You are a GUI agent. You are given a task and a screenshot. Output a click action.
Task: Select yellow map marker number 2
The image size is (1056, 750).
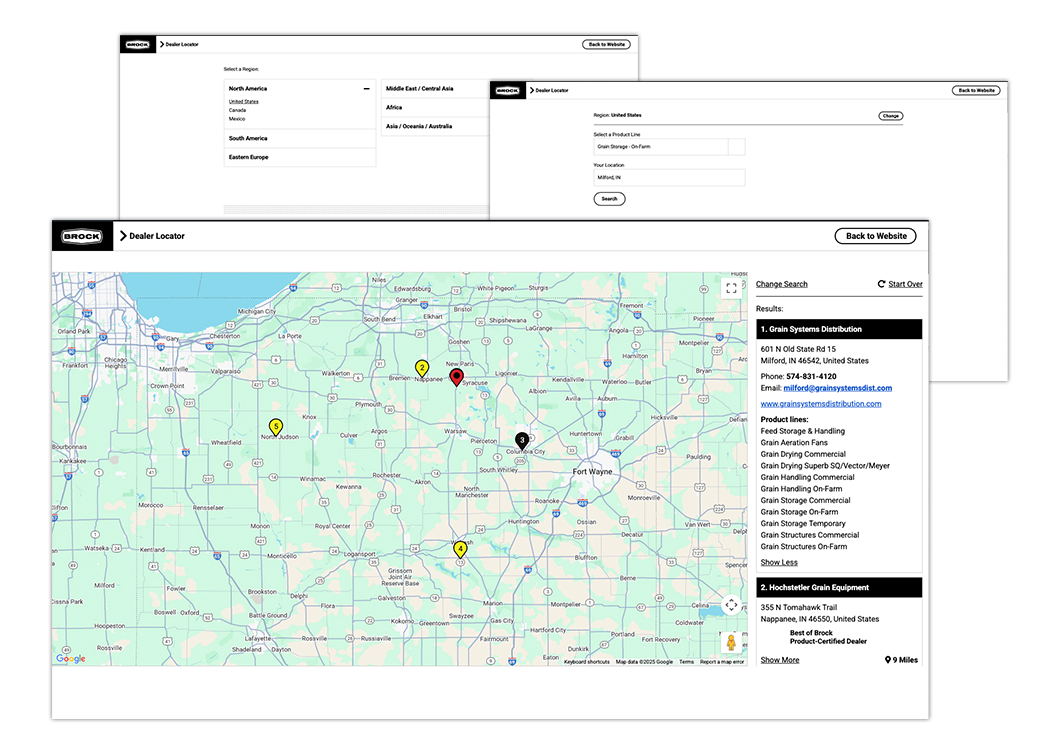click(422, 368)
